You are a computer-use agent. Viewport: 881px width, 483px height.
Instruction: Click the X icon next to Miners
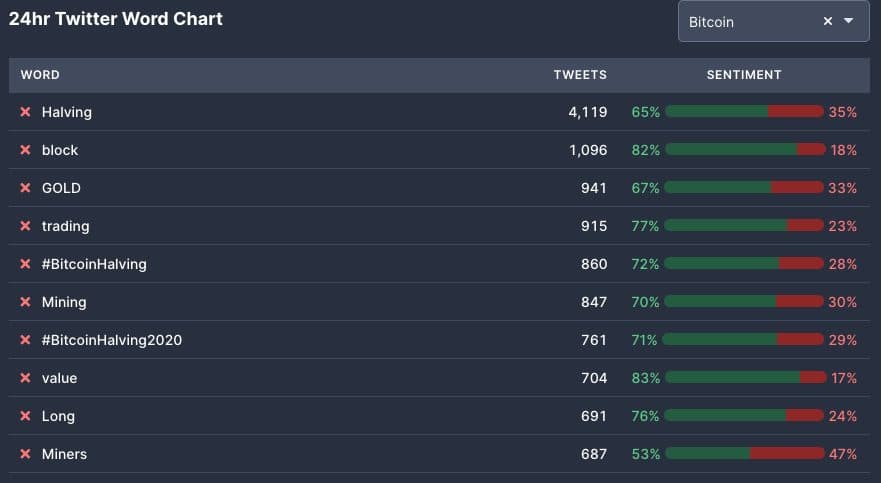(26, 454)
